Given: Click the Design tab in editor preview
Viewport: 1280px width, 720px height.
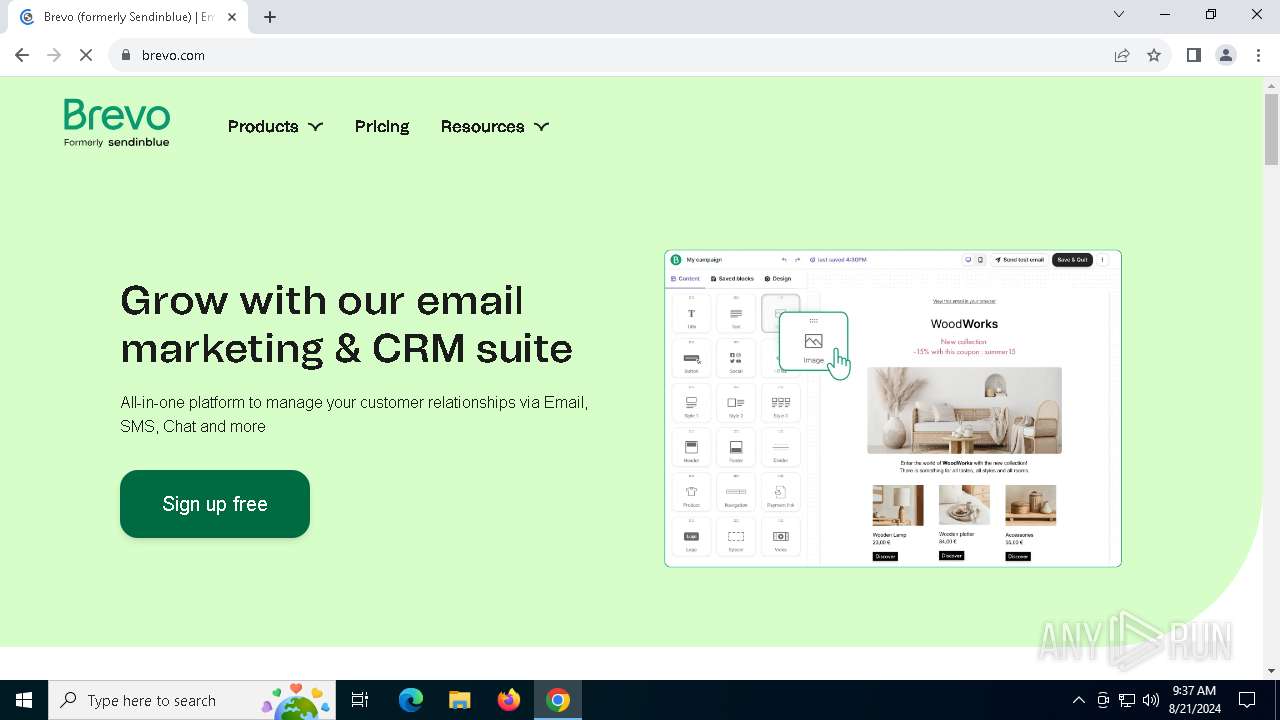Looking at the screenshot, I should 778,279.
